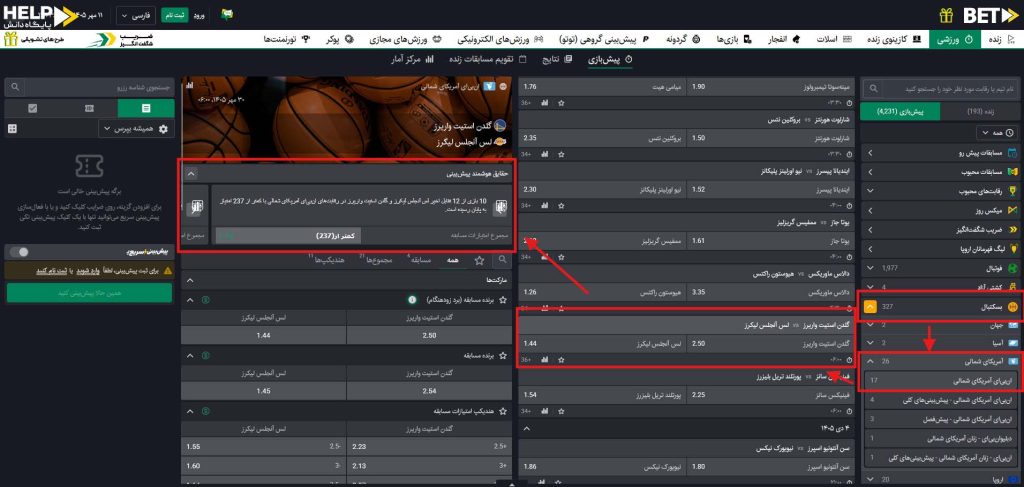The width and height of the screenshot is (1024, 487).
Task: Select the green bet slip tab icon
Action: tap(146, 108)
